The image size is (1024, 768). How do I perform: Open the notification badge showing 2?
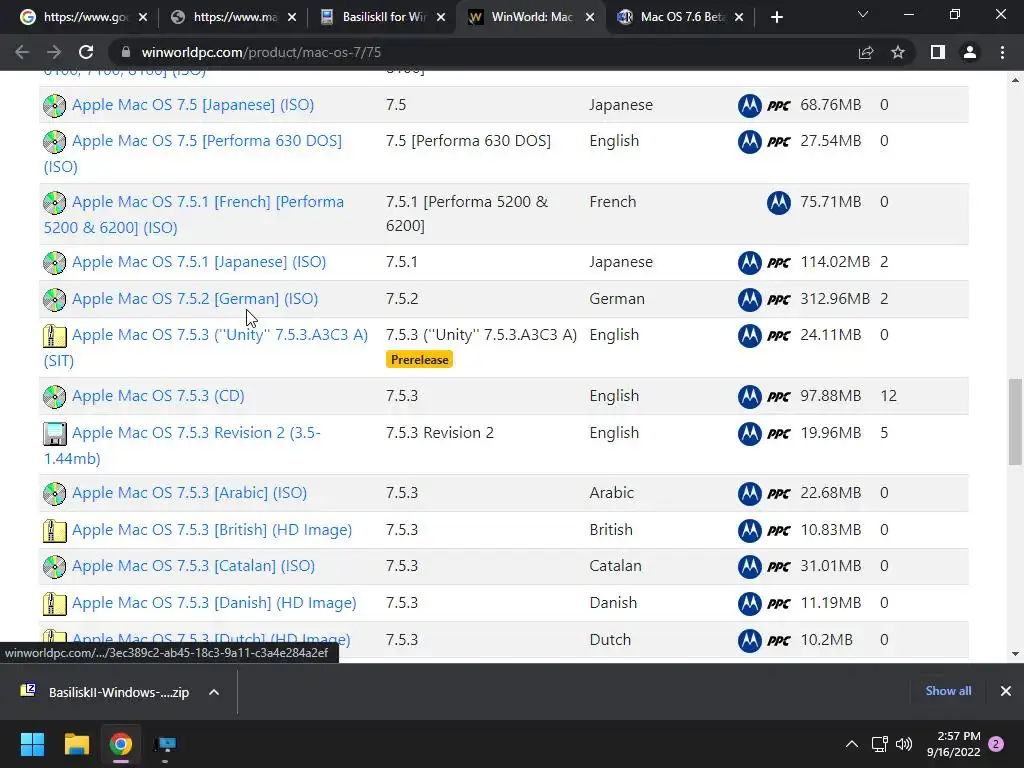point(997,744)
